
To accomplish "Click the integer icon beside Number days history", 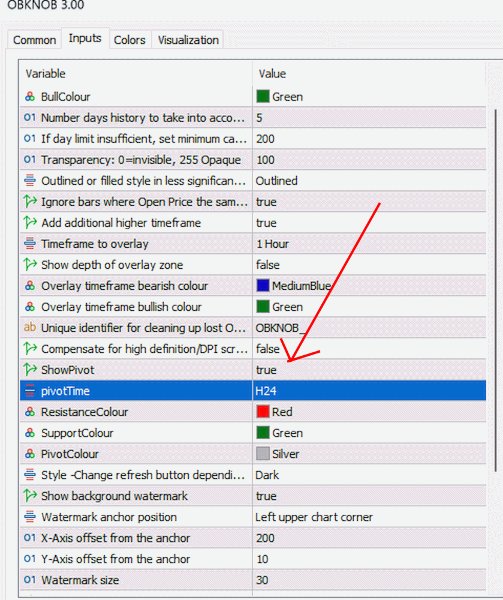I will (30, 117).
